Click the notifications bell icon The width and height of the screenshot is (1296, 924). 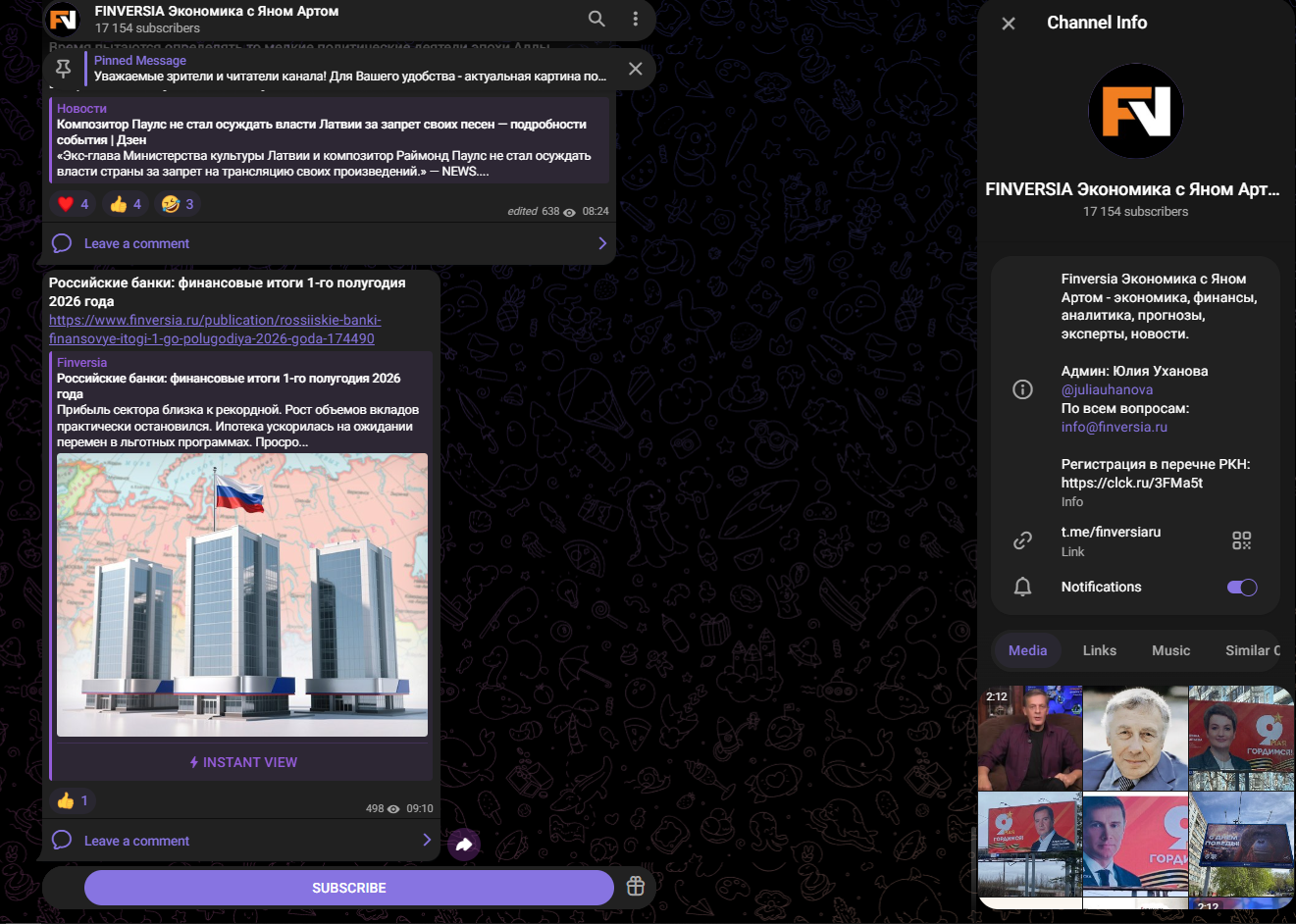tap(1022, 587)
